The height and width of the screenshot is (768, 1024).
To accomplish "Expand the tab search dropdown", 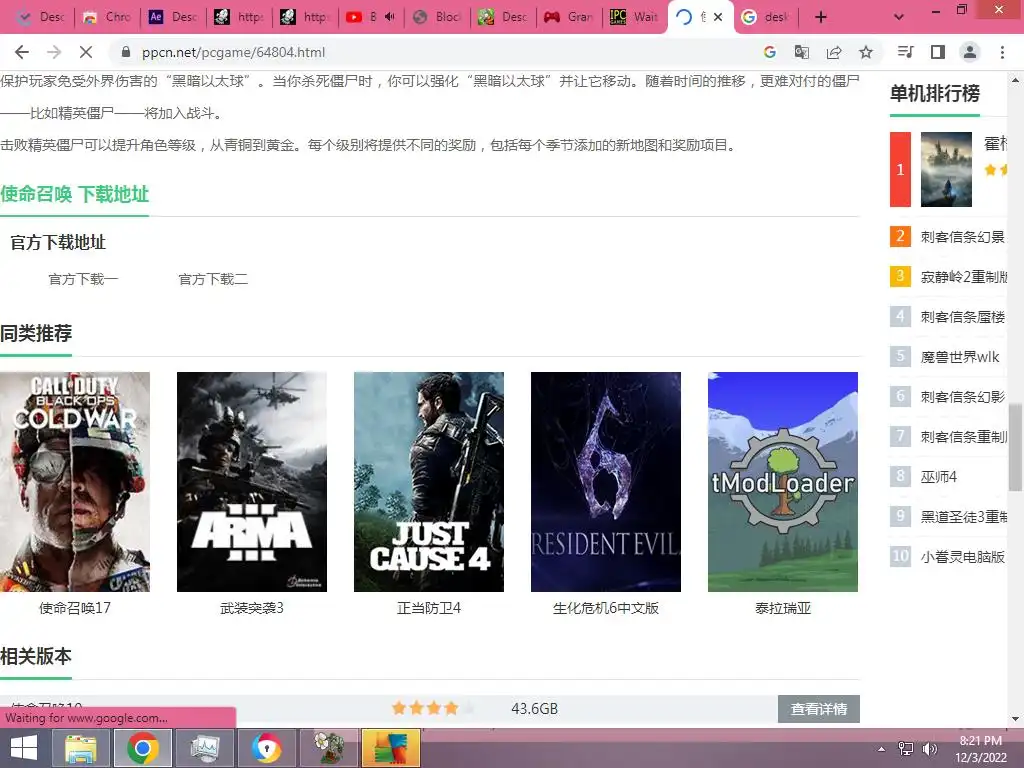I will click(899, 17).
